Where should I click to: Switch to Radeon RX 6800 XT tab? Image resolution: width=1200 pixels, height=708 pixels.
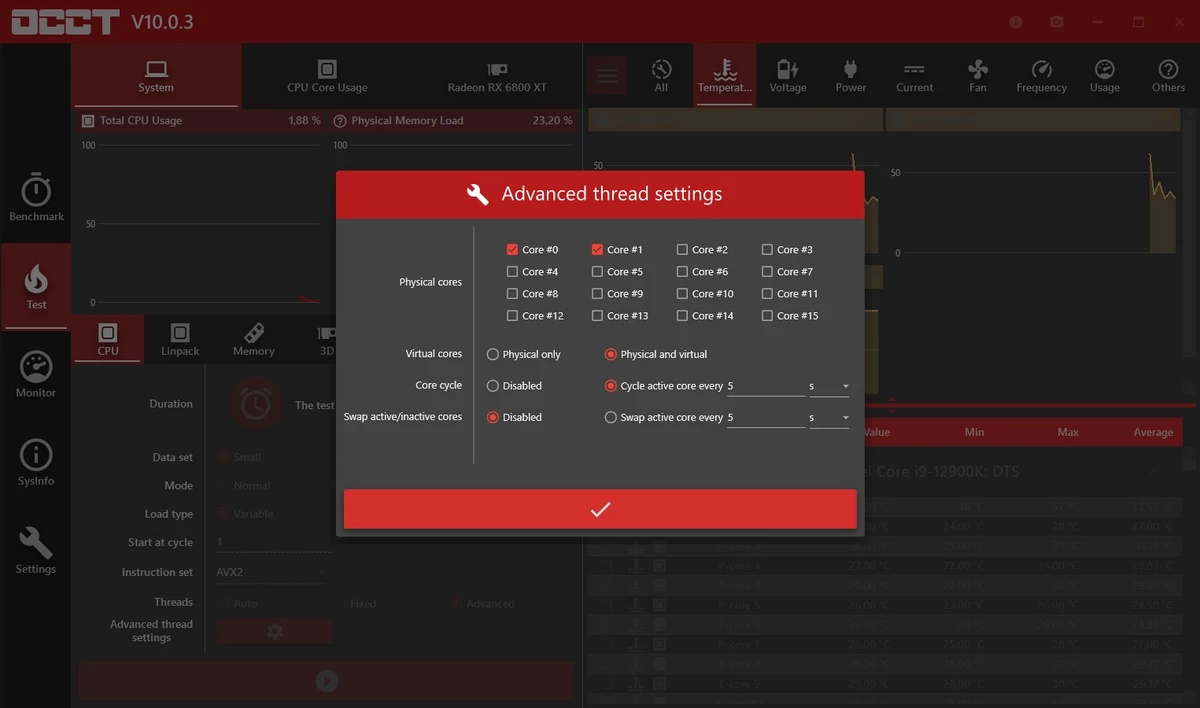pos(497,76)
